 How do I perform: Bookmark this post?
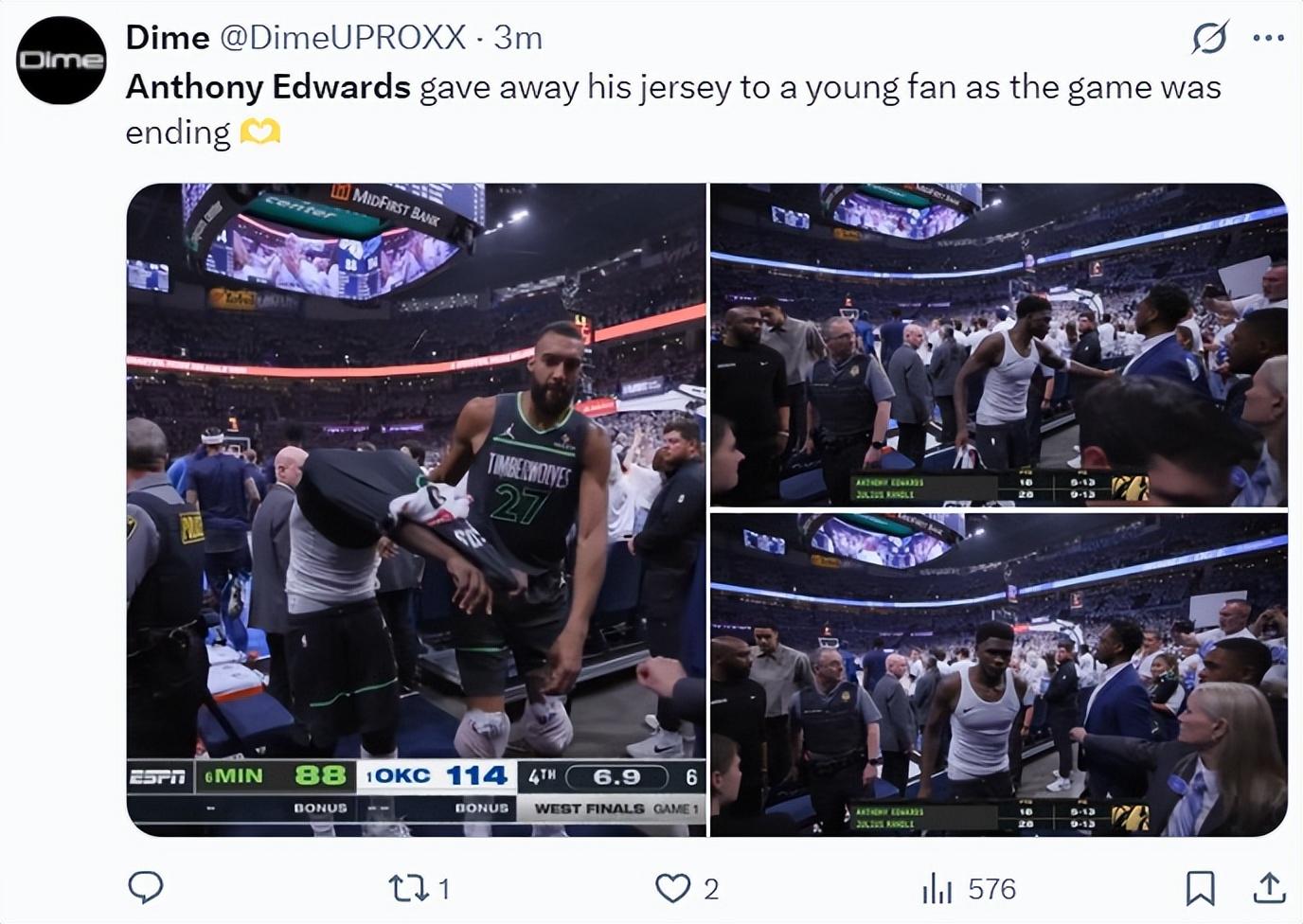1200,888
